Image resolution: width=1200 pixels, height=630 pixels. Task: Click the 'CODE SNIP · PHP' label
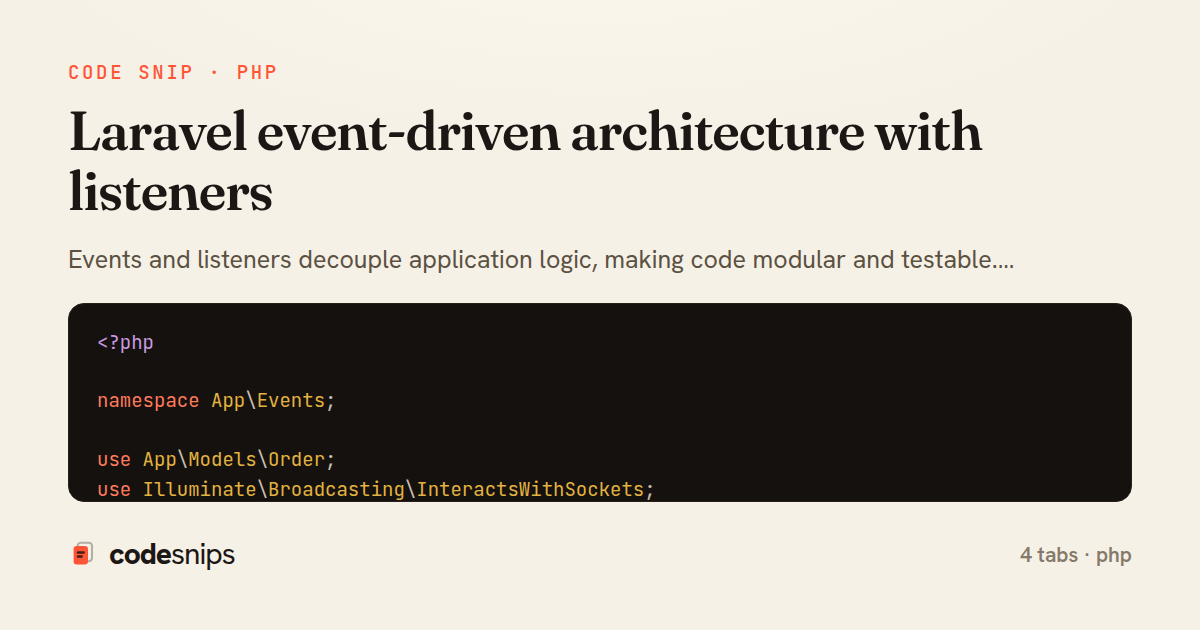tap(173, 73)
